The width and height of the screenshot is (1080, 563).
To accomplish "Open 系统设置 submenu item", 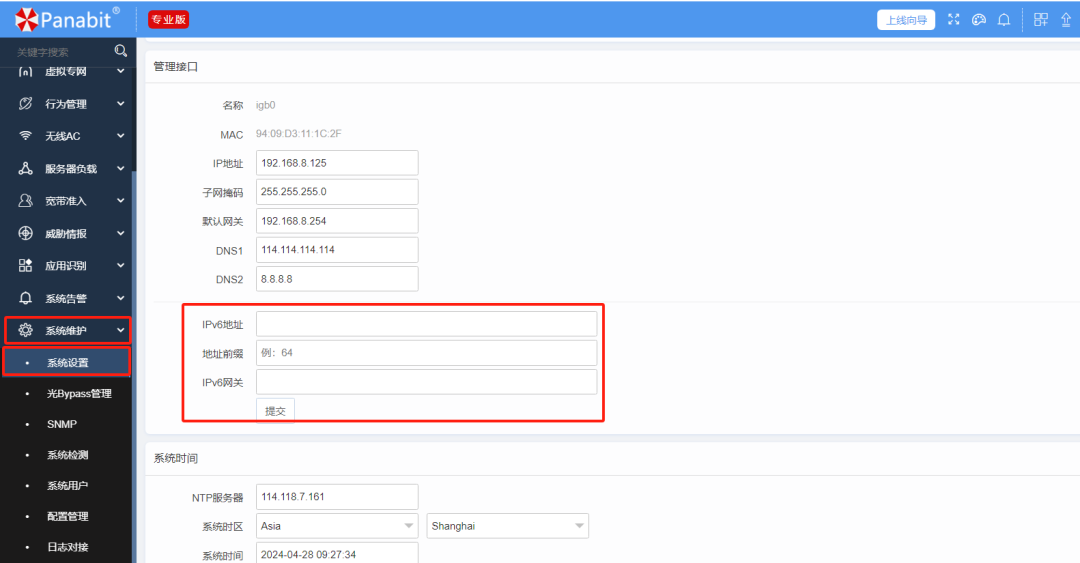I will [67, 362].
